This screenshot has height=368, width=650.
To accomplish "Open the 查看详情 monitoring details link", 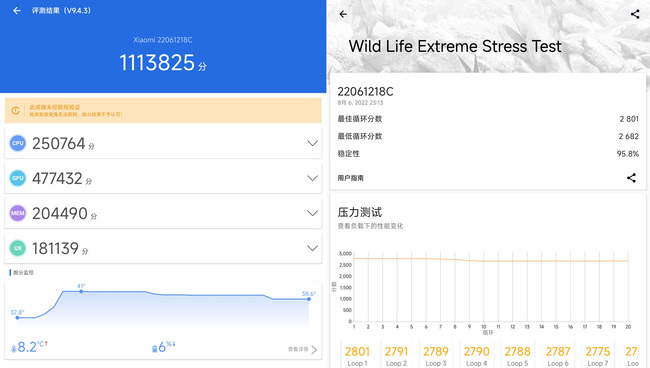I will [303, 349].
